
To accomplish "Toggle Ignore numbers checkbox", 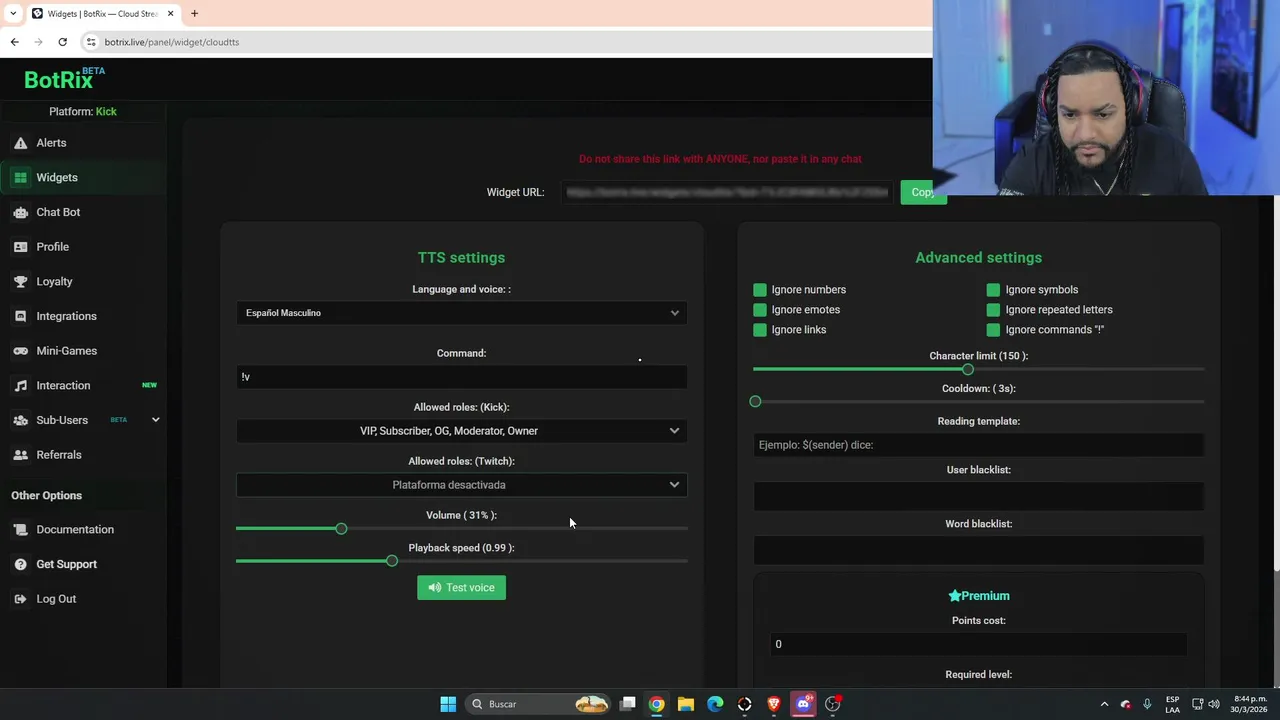I will click(760, 290).
